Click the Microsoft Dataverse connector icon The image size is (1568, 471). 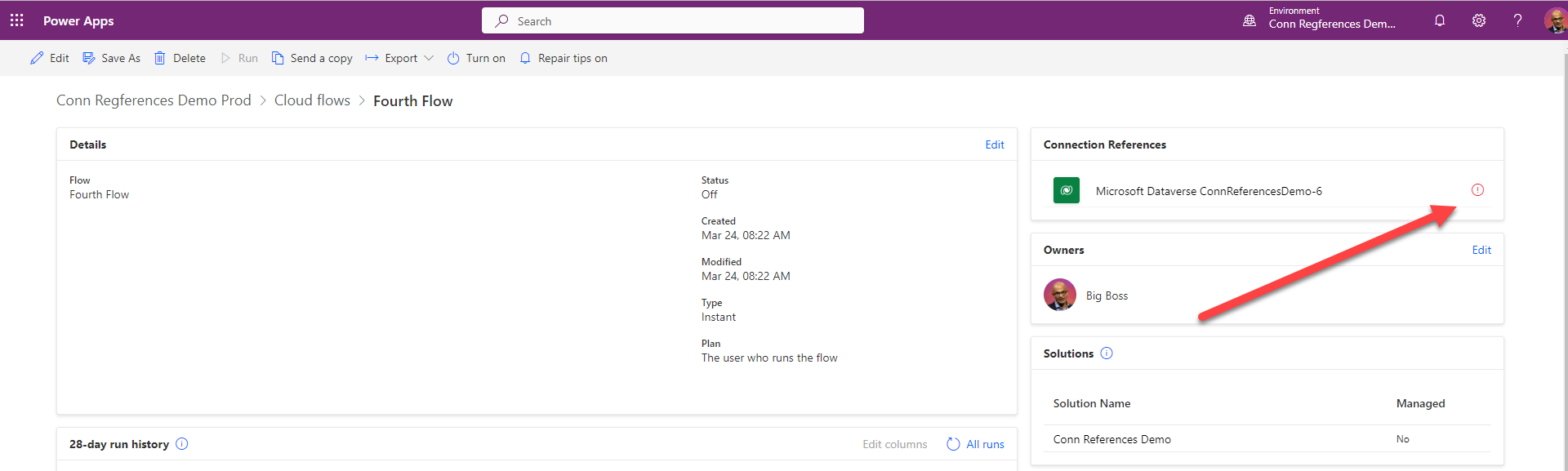1066,190
